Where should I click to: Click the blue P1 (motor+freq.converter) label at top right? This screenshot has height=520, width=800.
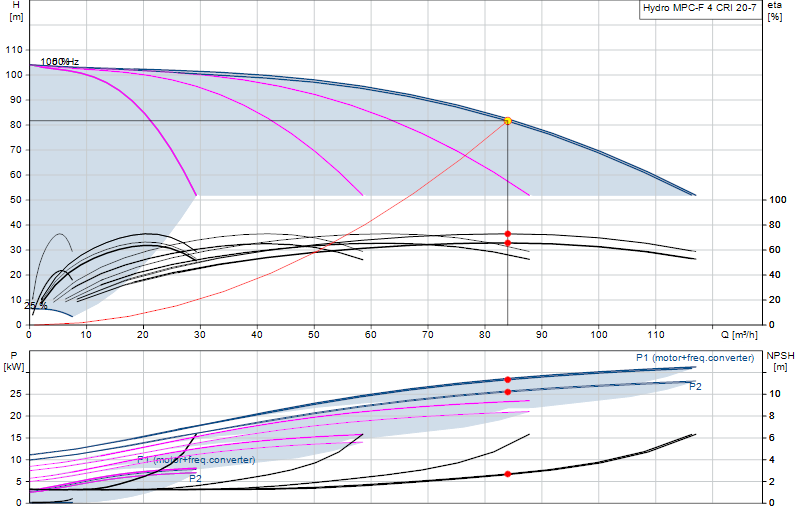695,358
